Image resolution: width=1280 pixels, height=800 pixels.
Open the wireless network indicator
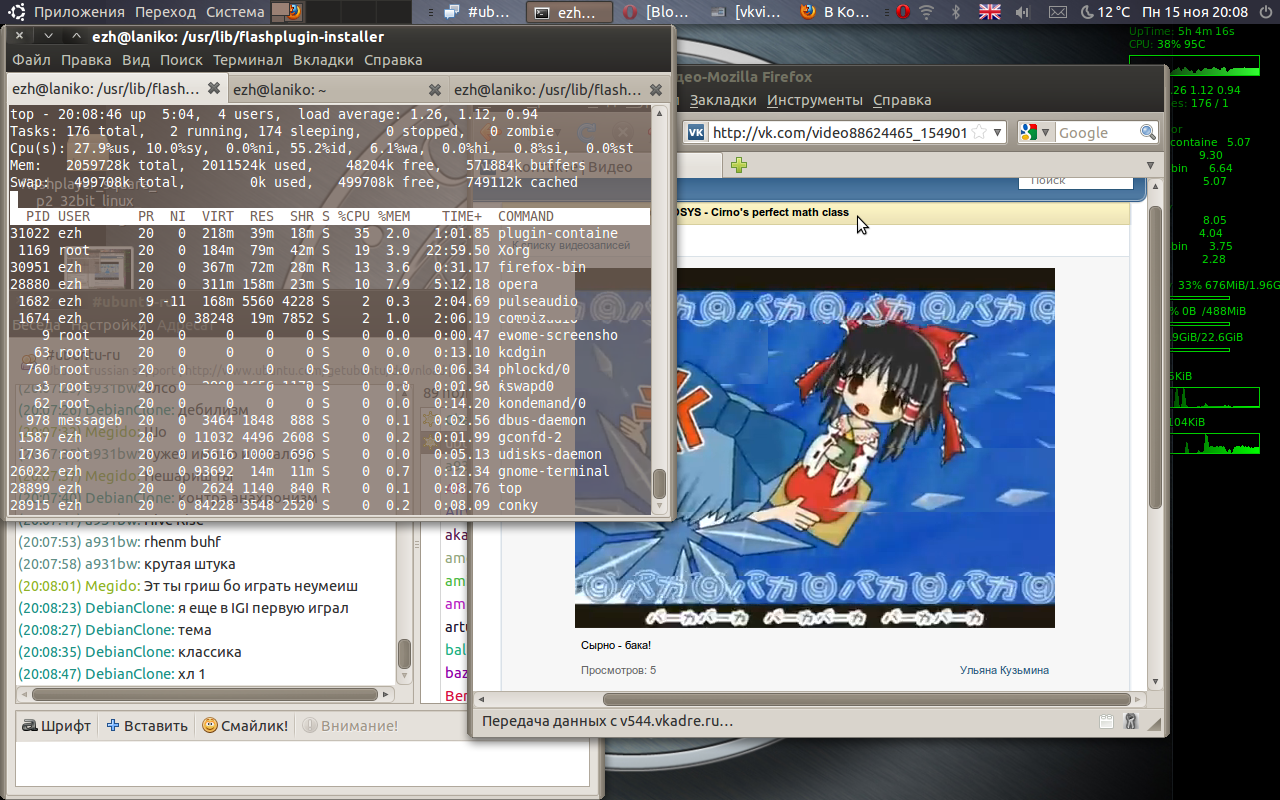tap(927, 13)
